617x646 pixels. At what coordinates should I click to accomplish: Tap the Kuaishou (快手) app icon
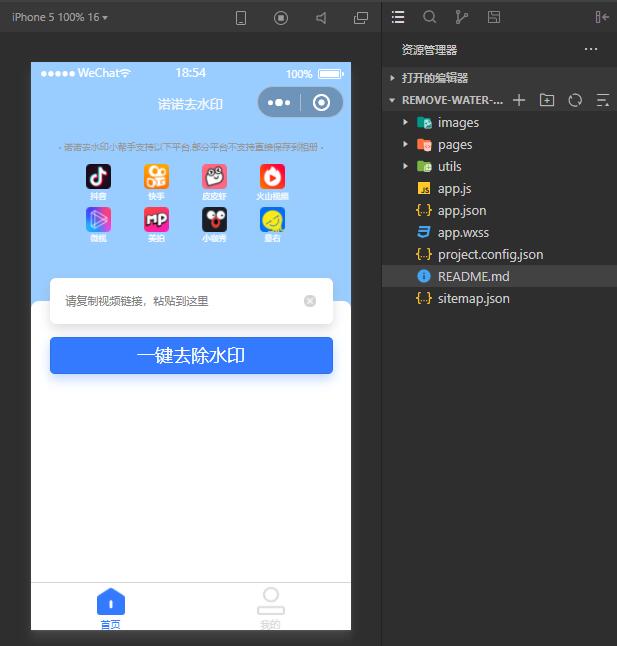(x=156, y=177)
